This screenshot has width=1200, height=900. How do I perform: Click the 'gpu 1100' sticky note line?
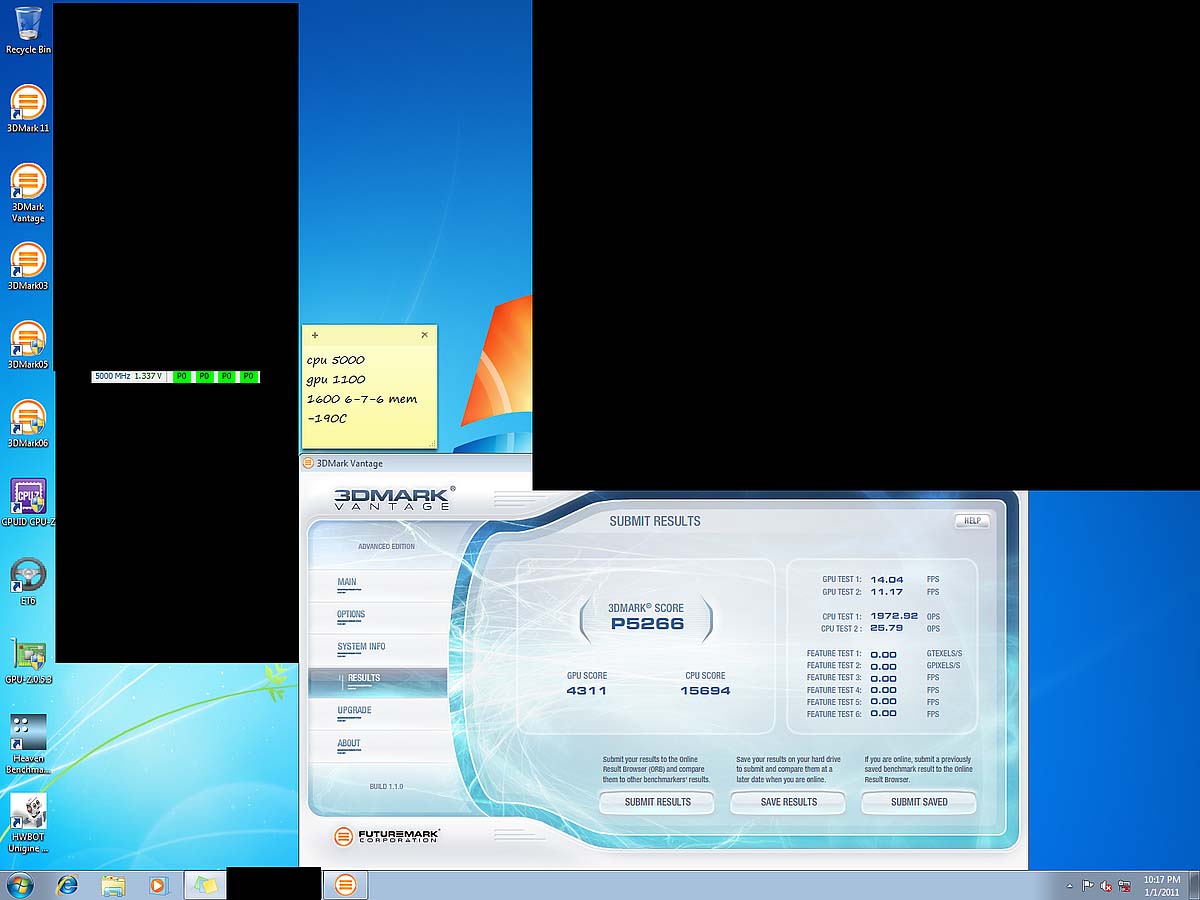coord(336,380)
